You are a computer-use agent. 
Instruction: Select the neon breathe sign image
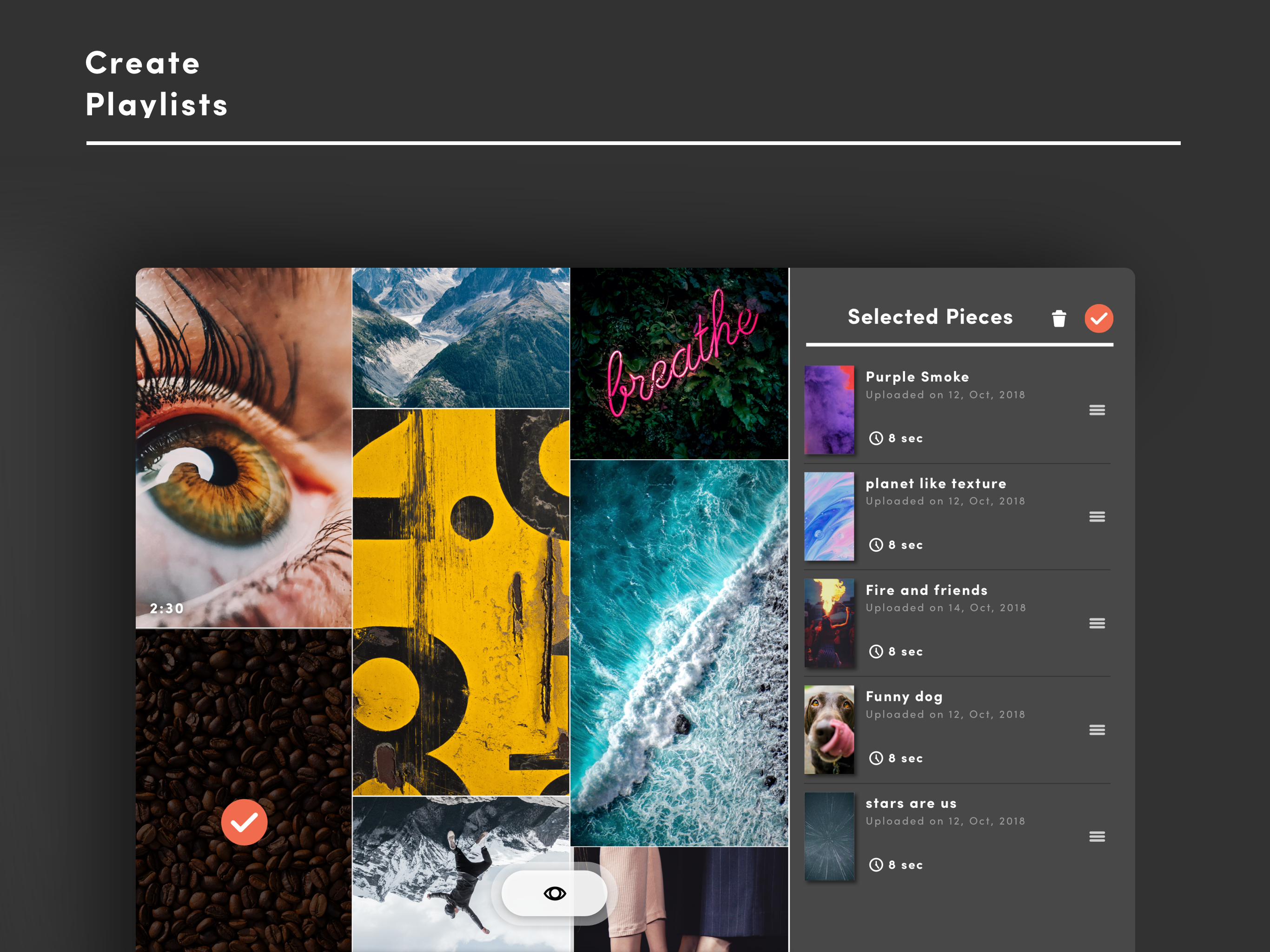(679, 364)
